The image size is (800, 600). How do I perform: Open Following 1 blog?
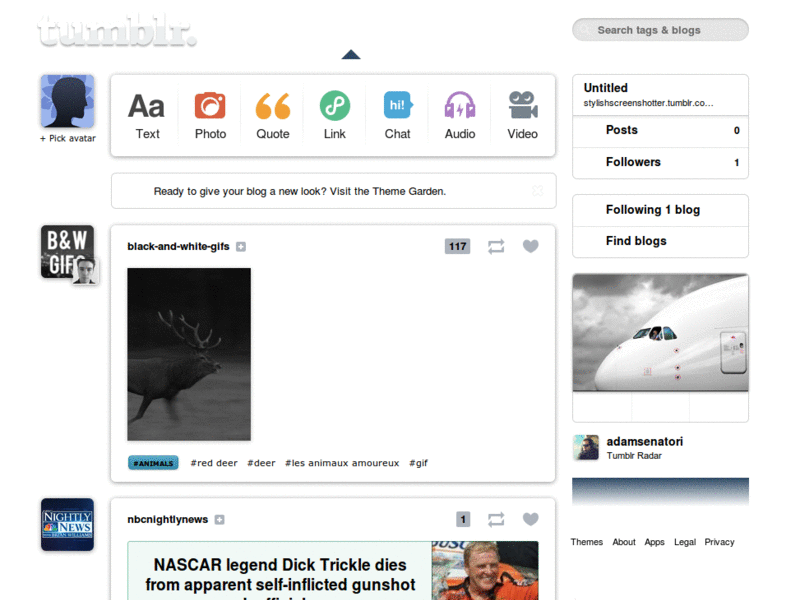(x=660, y=210)
